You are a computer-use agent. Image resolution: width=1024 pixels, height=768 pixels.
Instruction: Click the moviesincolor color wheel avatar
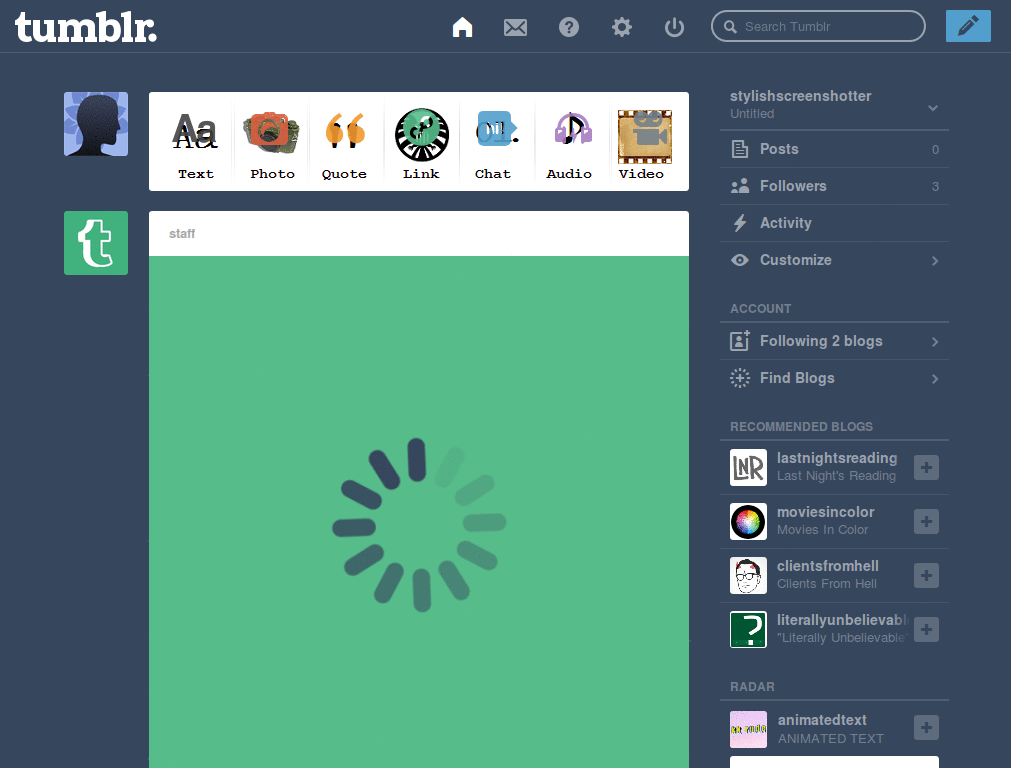pos(748,521)
